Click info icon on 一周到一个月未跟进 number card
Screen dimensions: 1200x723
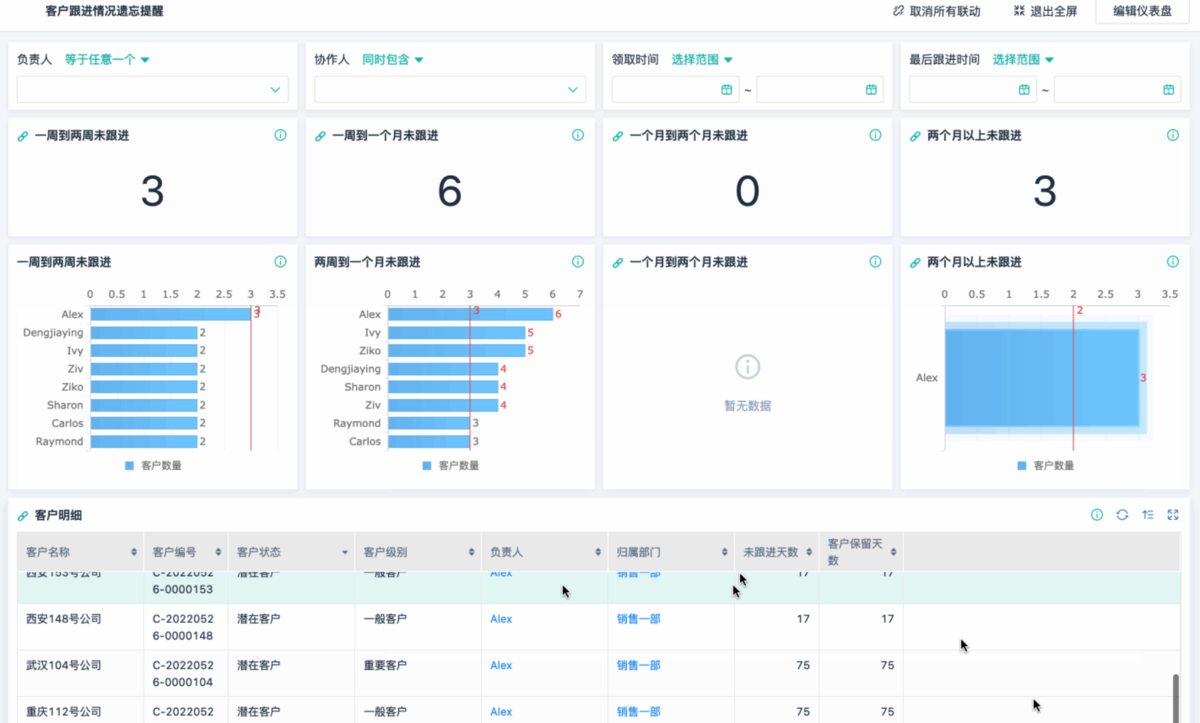pos(578,135)
